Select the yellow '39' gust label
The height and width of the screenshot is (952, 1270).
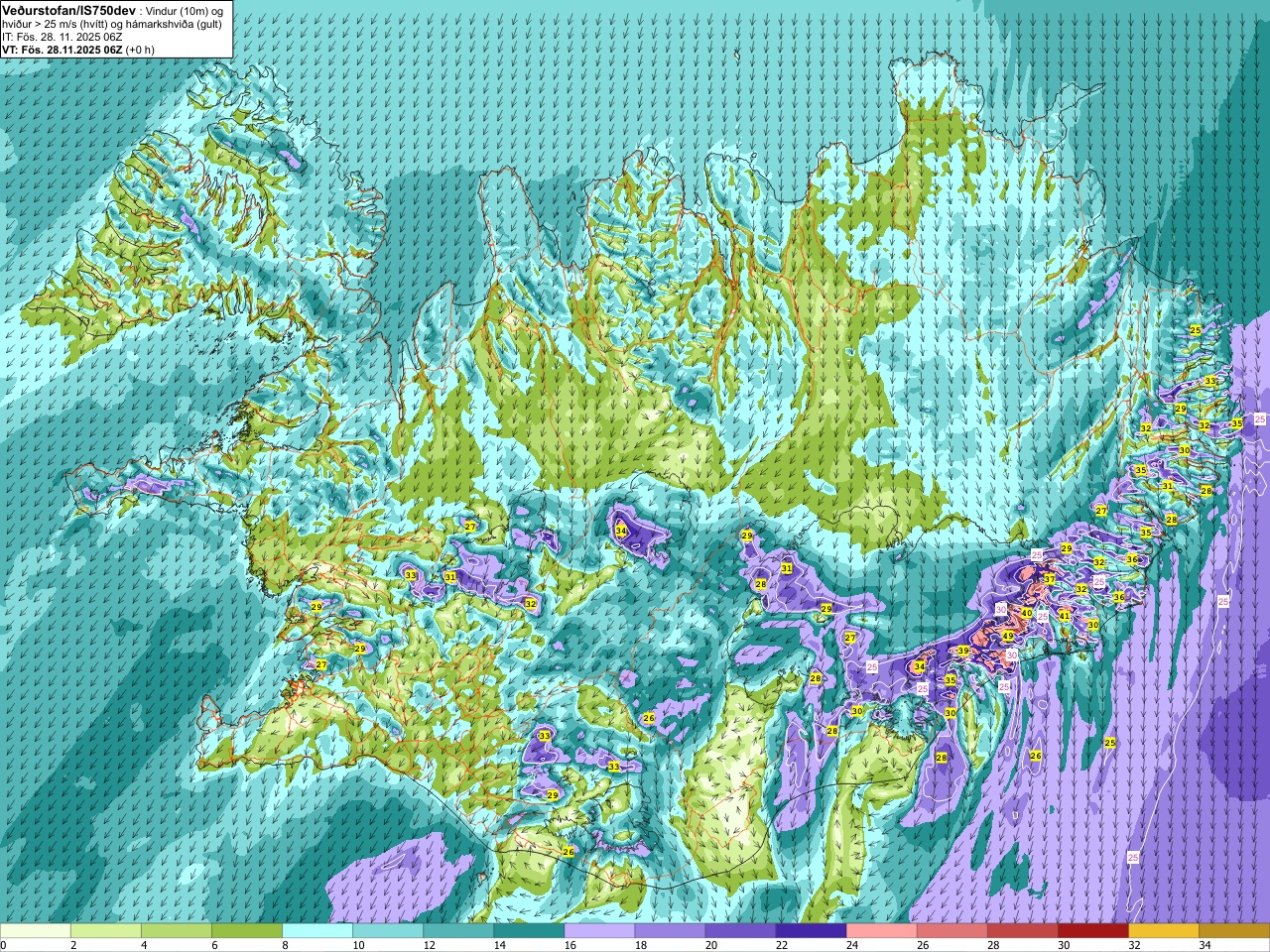coord(962,651)
